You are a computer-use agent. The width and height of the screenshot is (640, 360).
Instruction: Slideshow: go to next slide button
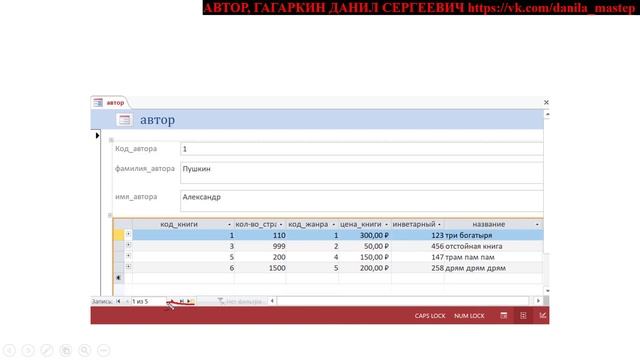point(28,350)
